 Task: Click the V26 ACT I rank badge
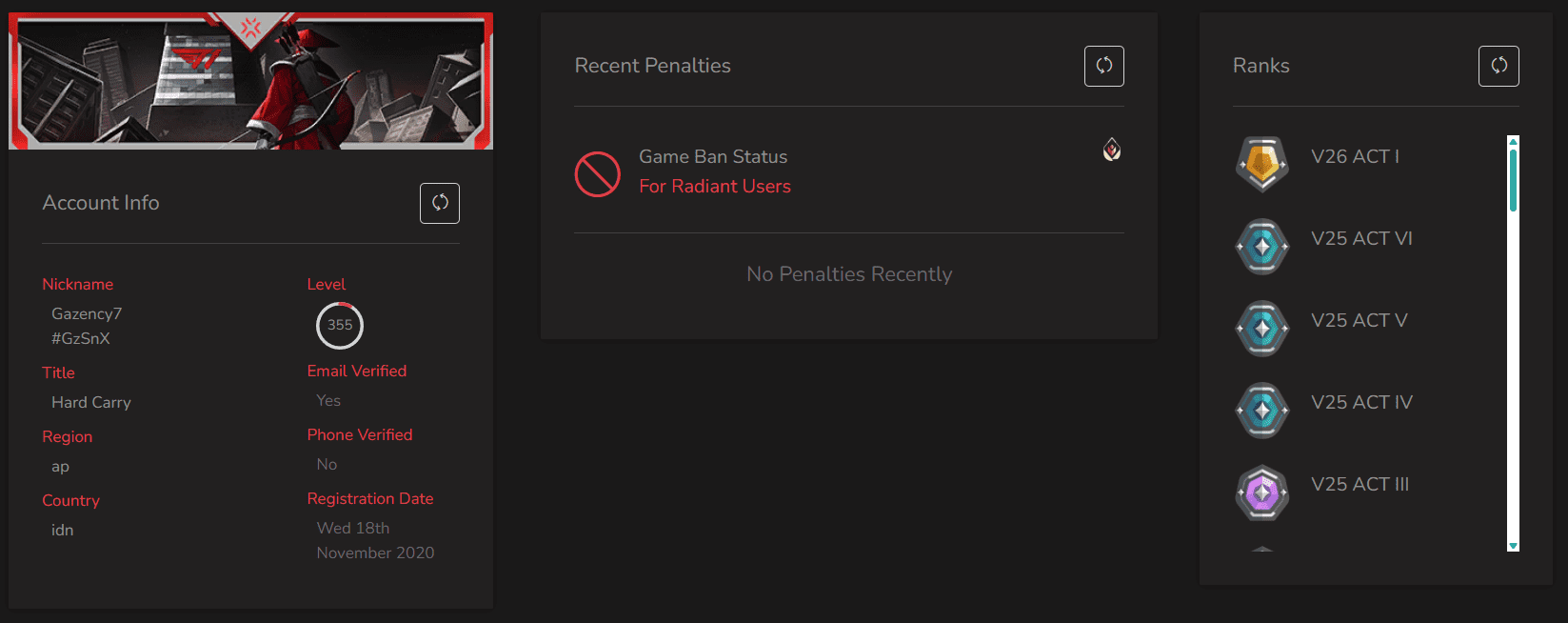point(1262,164)
